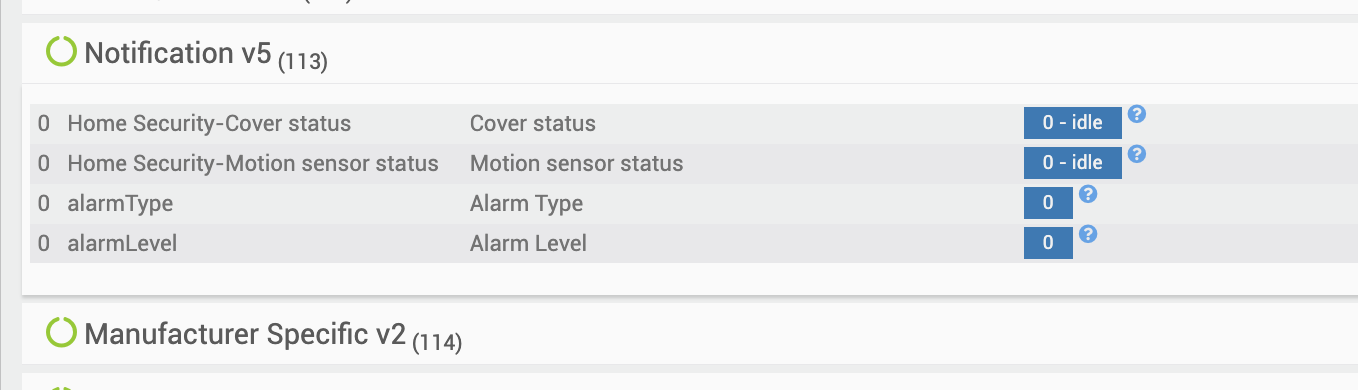The height and width of the screenshot is (390, 1358).
Task: Click the Alarm Type description text
Action: tap(526, 204)
